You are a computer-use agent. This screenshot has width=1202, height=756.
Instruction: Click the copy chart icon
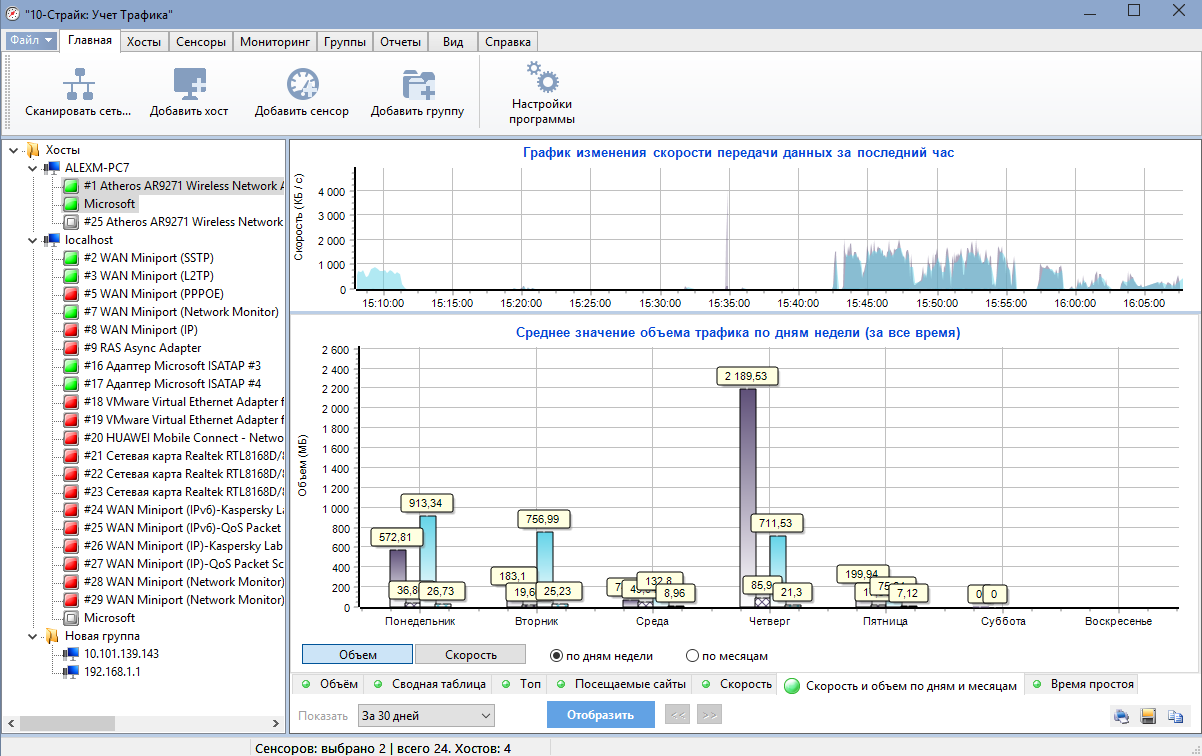point(1175,715)
